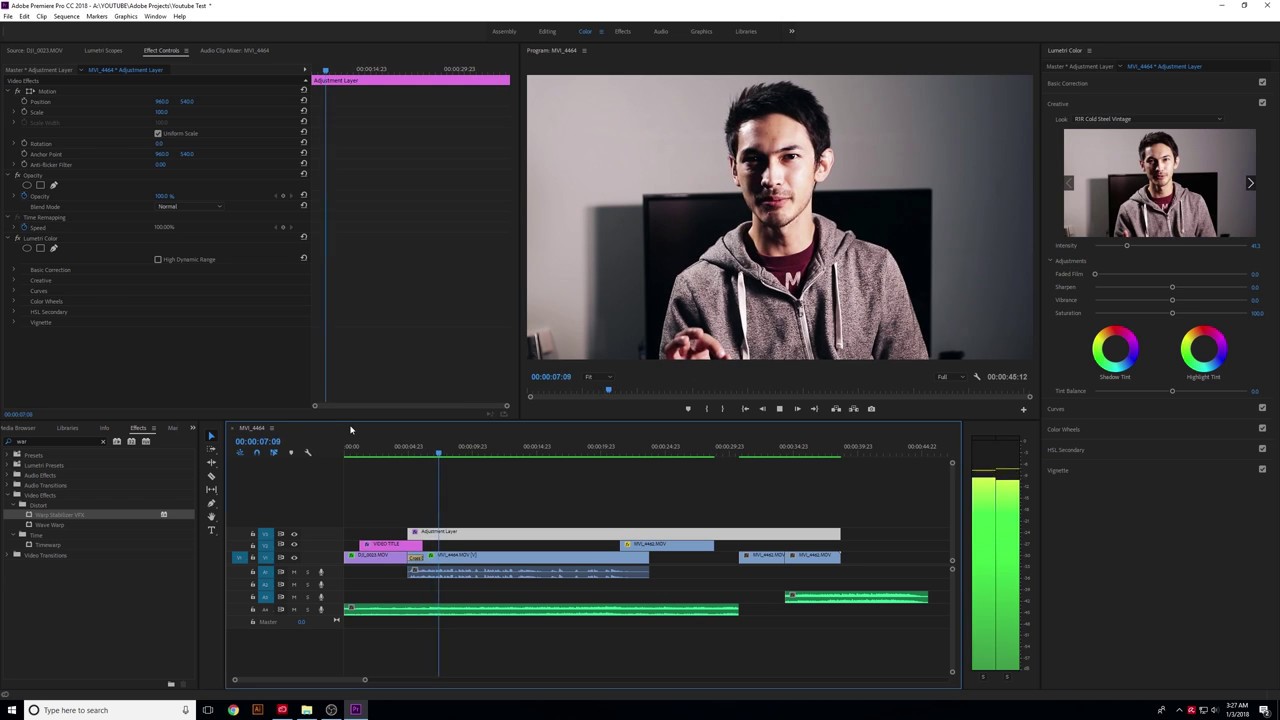
Task: Toggle Opacity animation stopwatch
Action: [x=24, y=196]
